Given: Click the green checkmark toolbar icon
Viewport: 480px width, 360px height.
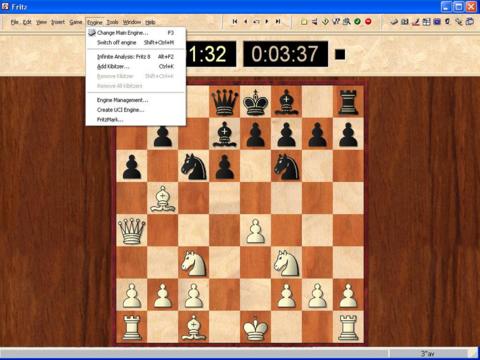Looking at the screenshot, I should [x=357, y=22].
